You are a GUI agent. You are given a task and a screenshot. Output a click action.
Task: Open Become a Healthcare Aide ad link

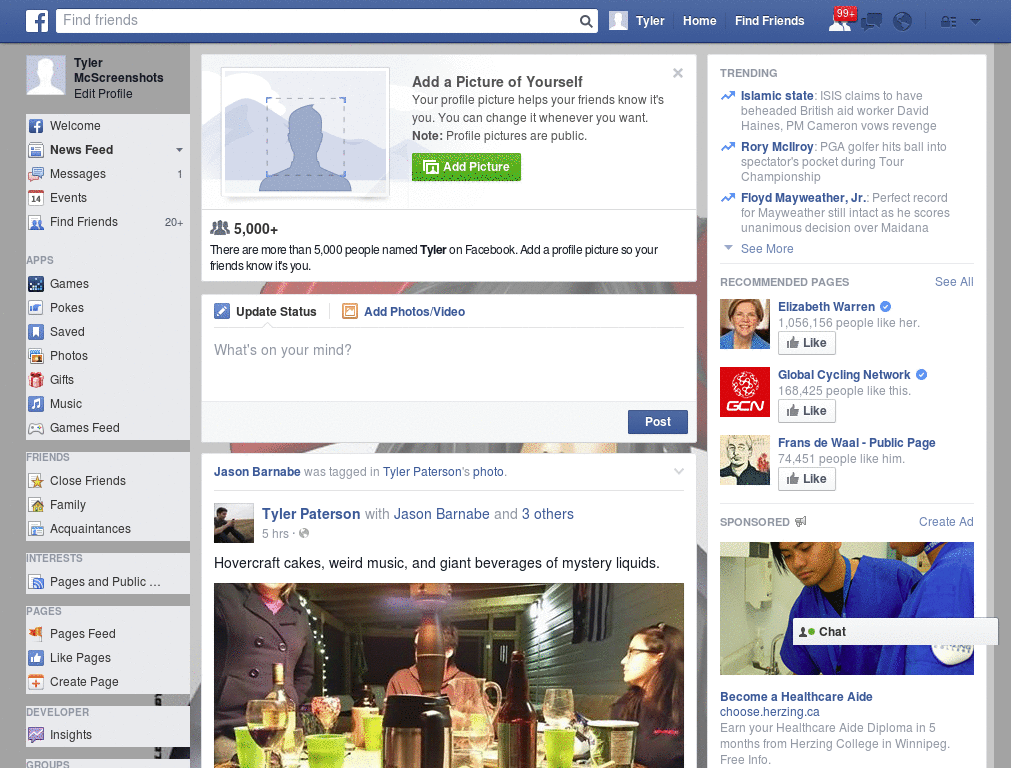pyautogui.click(x=796, y=697)
